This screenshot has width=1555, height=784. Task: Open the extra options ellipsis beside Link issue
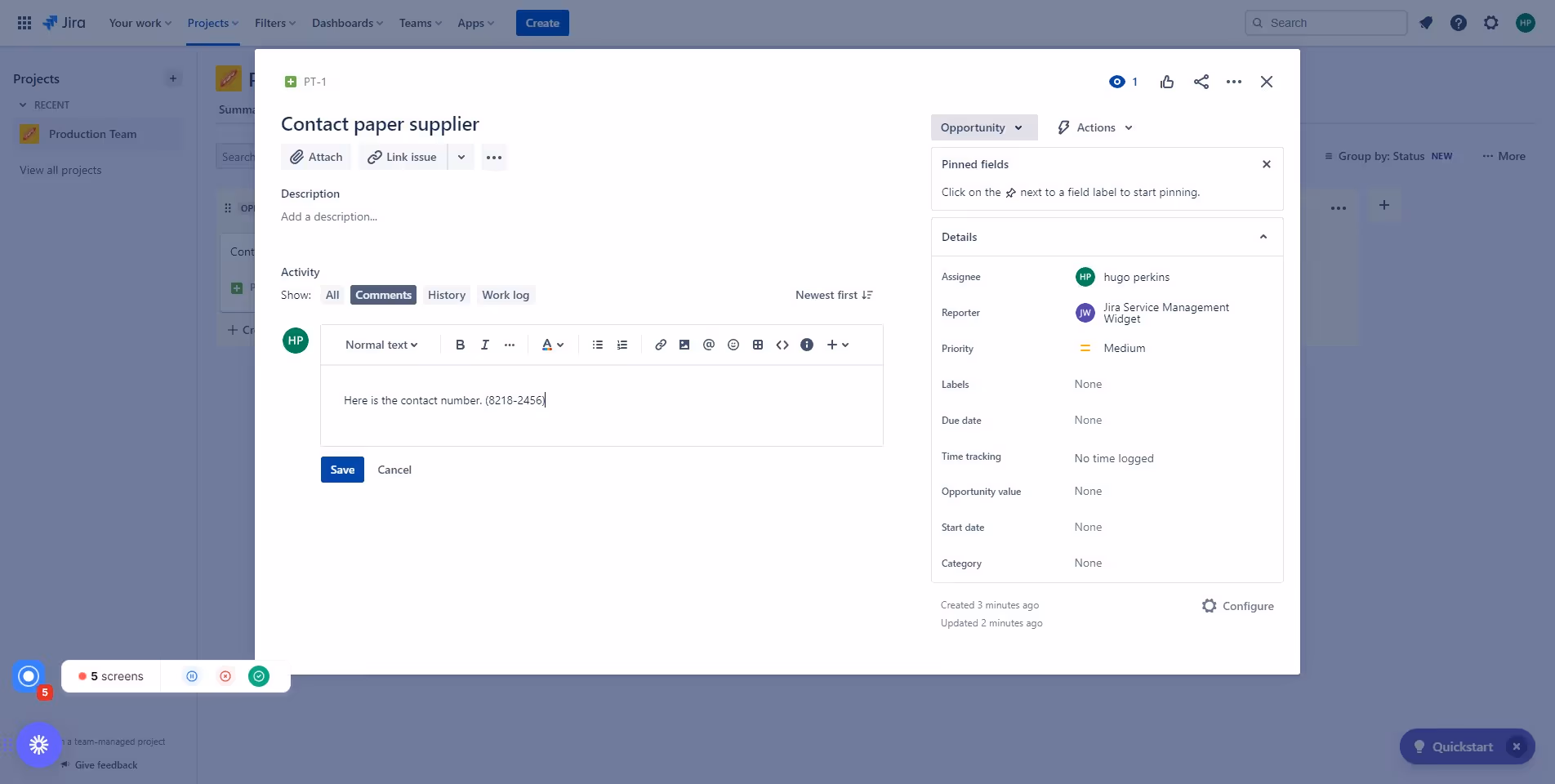[x=494, y=157]
